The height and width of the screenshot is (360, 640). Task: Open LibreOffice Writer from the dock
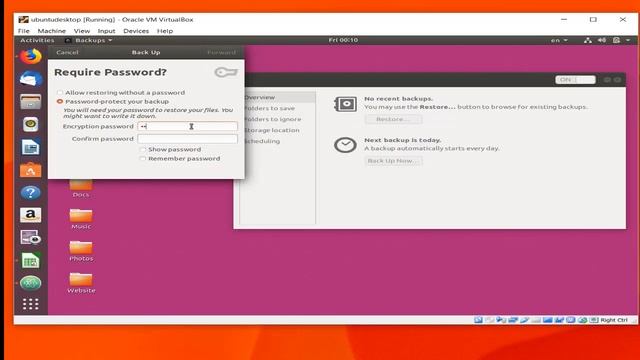pyautogui.click(x=31, y=147)
